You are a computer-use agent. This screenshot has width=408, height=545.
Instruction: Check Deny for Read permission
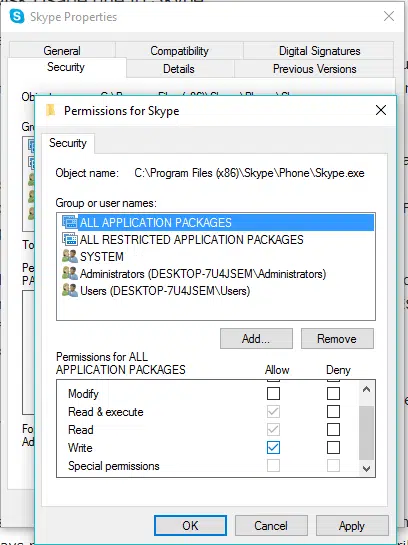[333, 430]
